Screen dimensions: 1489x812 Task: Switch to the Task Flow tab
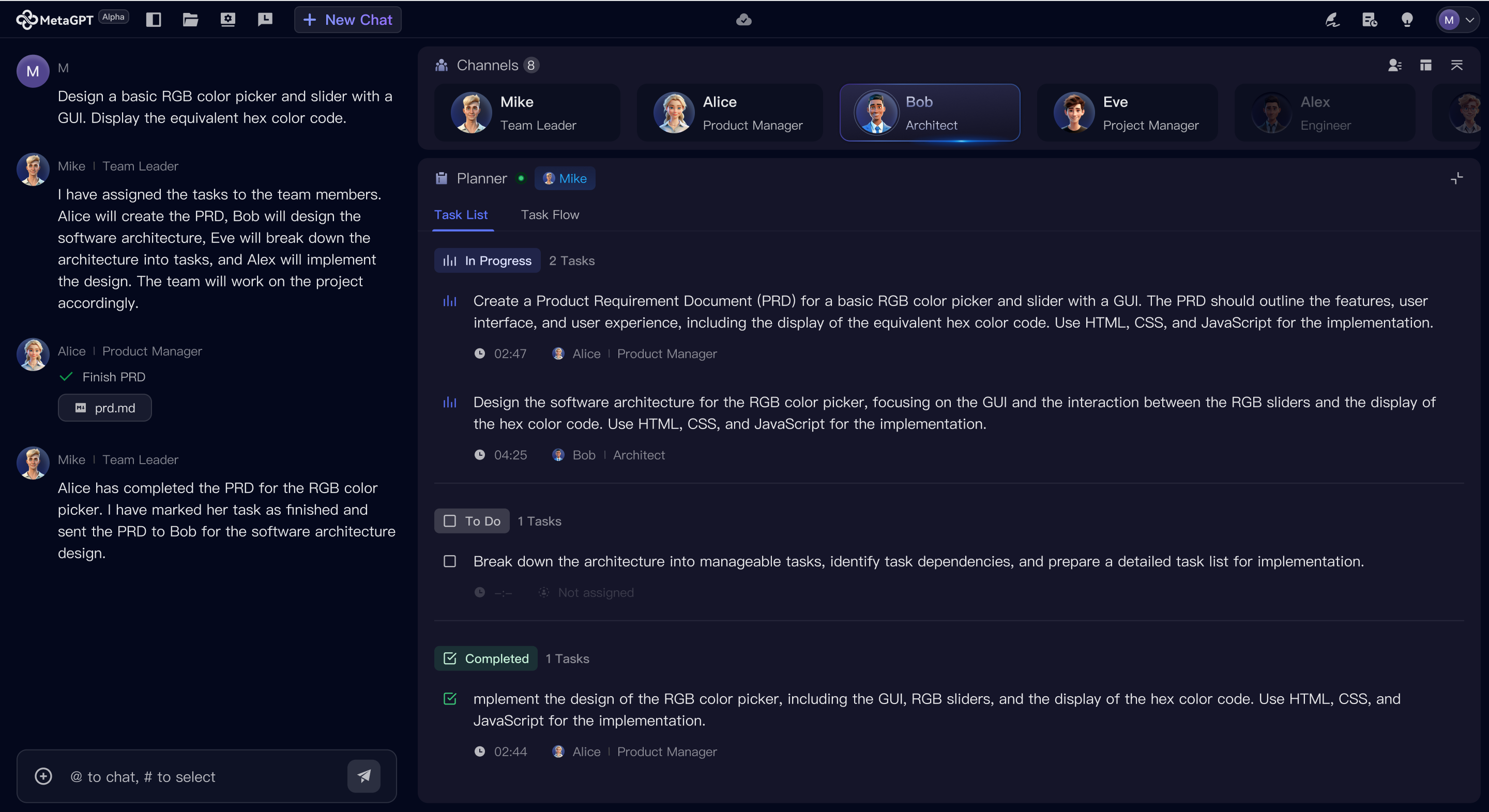click(x=550, y=215)
